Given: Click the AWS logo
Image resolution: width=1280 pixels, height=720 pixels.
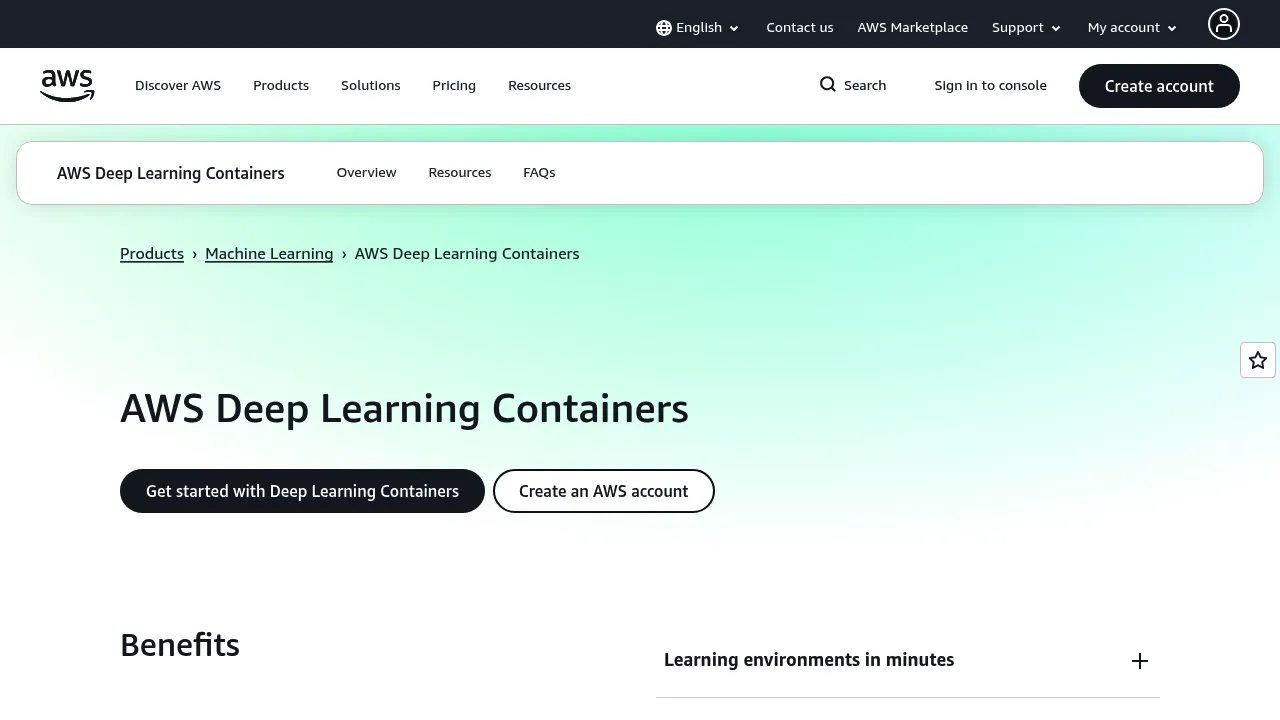Looking at the screenshot, I should coord(67,86).
